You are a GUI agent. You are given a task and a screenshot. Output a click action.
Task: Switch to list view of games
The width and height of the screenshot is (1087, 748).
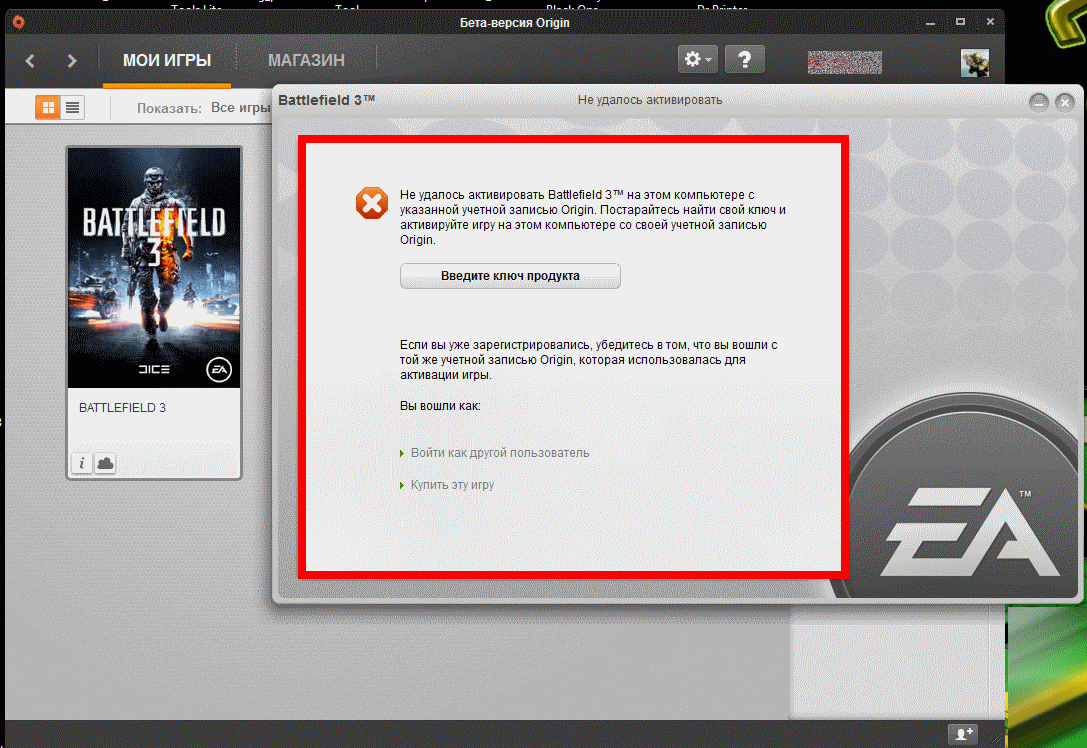(73, 107)
